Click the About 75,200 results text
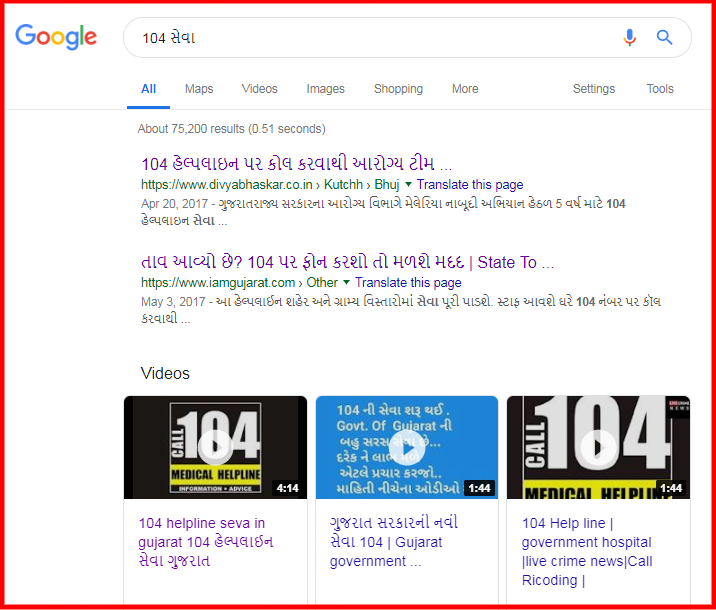Screen dimensions: 716x610 tap(232, 129)
